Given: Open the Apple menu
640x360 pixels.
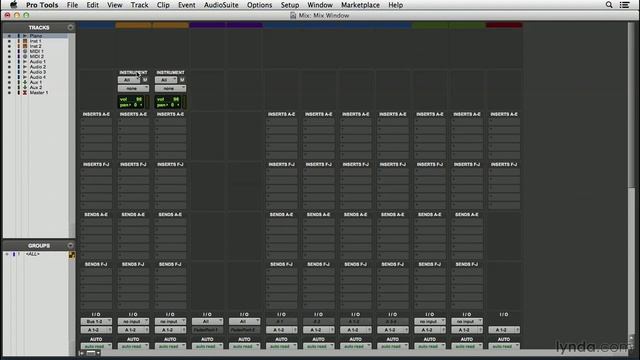Looking at the screenshot, I should pos(13,5).
